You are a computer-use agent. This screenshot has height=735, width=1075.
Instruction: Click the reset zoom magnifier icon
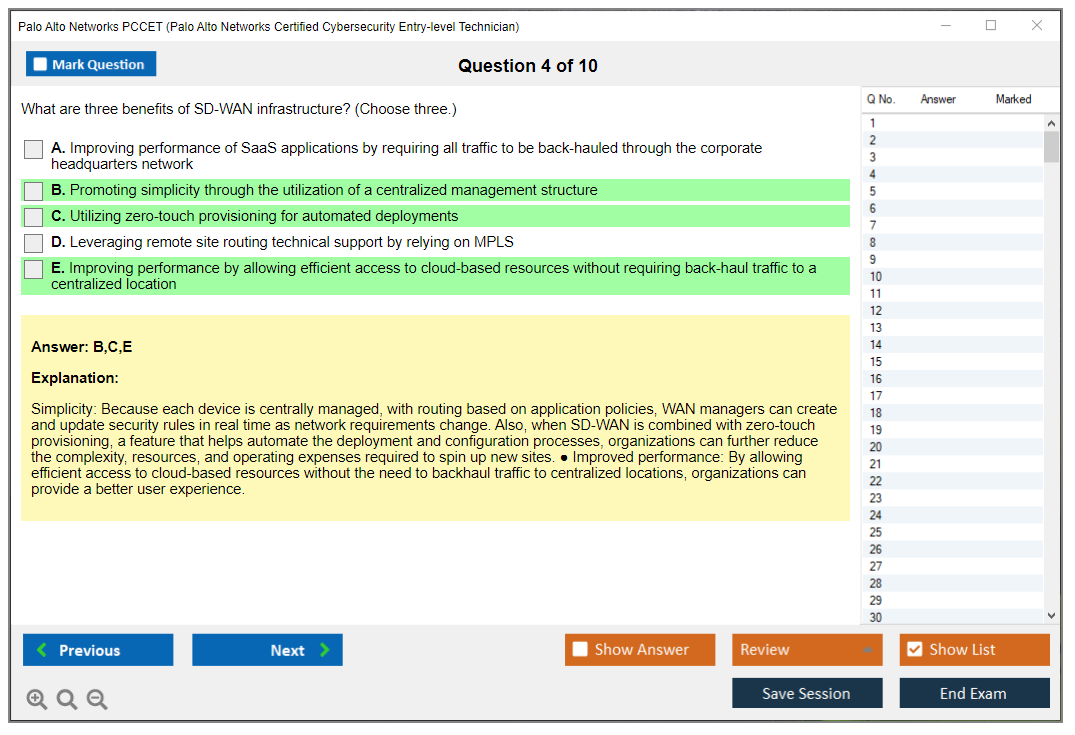click(67, 700)
